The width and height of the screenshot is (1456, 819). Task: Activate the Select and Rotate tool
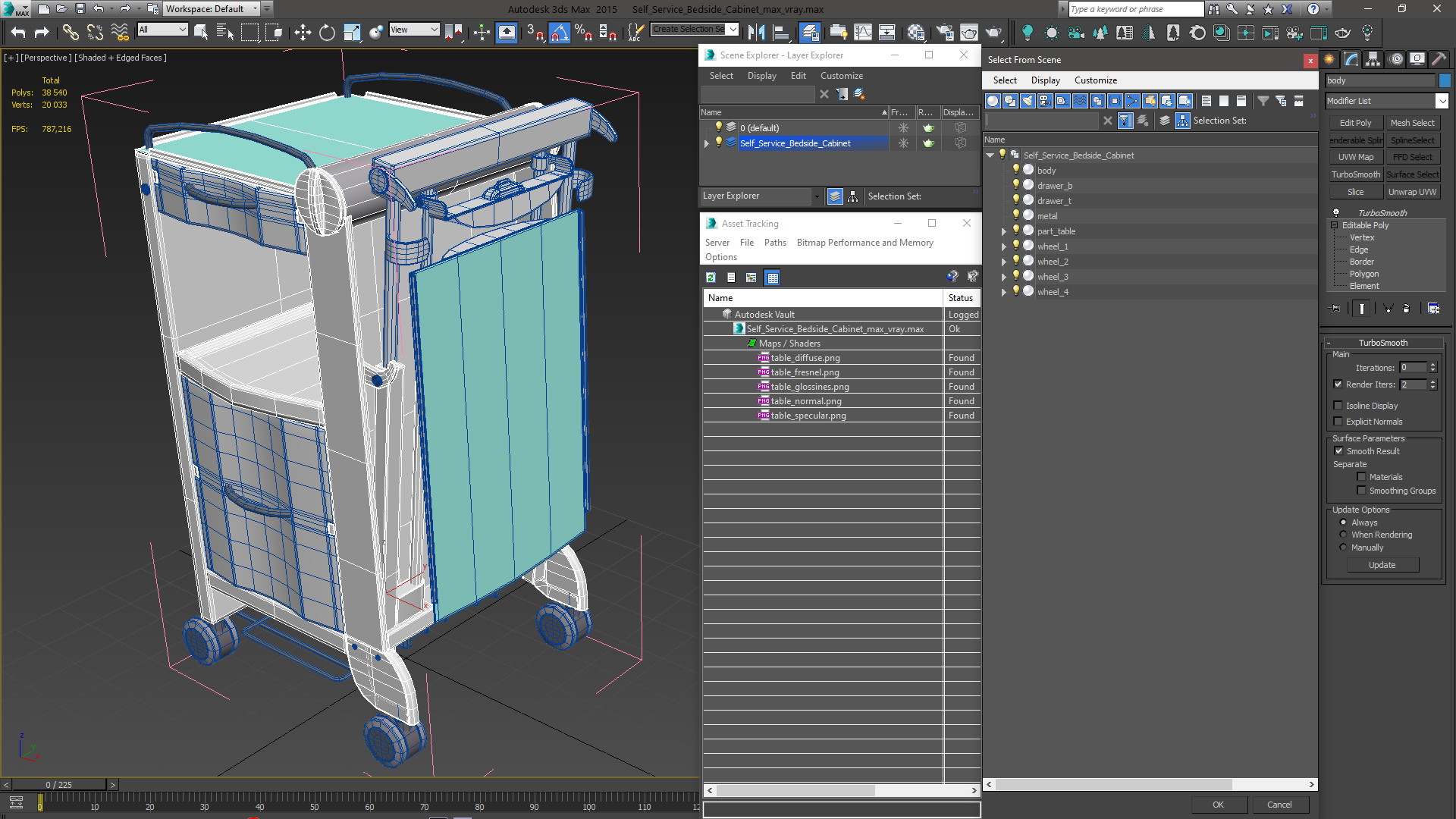click(327, 32)
